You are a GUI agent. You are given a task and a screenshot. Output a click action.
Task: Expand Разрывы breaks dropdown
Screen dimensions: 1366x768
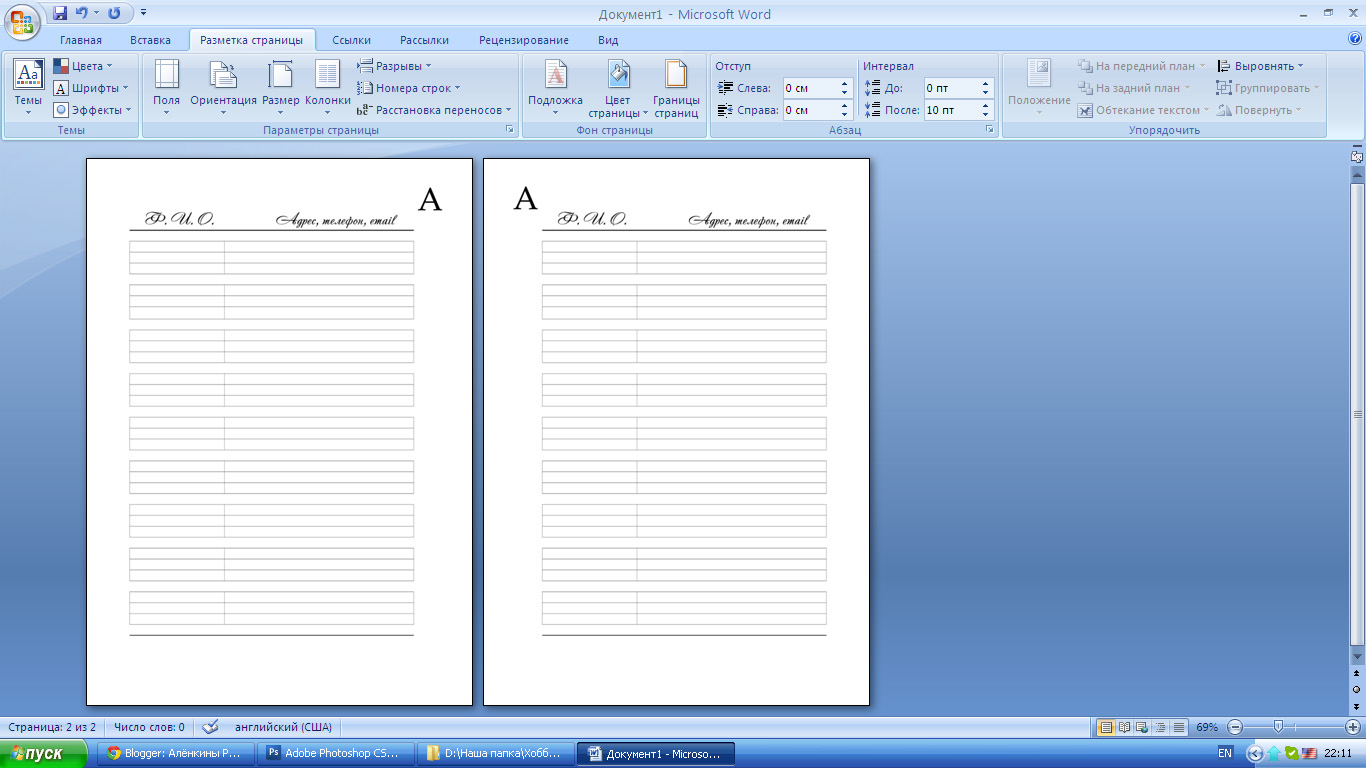[395, 66]
